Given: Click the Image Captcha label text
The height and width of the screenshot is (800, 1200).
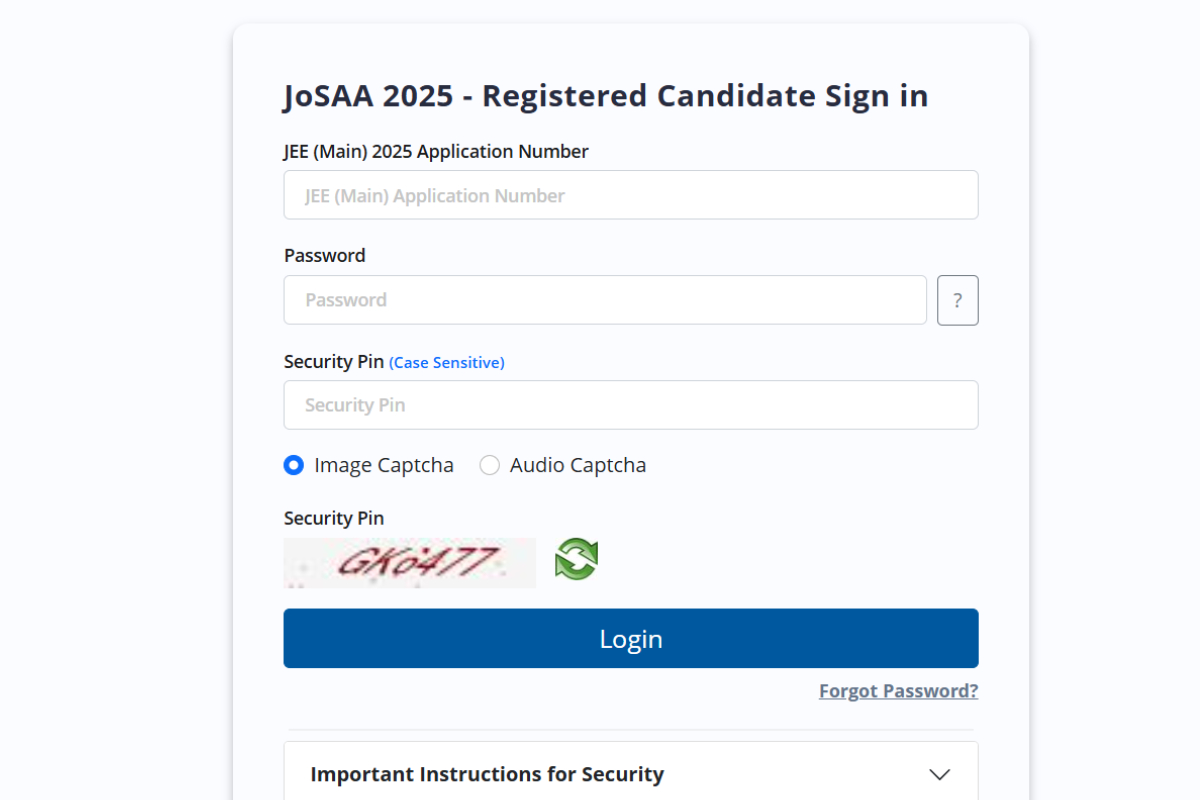Looking at the screenshot, I should point(383,465).
